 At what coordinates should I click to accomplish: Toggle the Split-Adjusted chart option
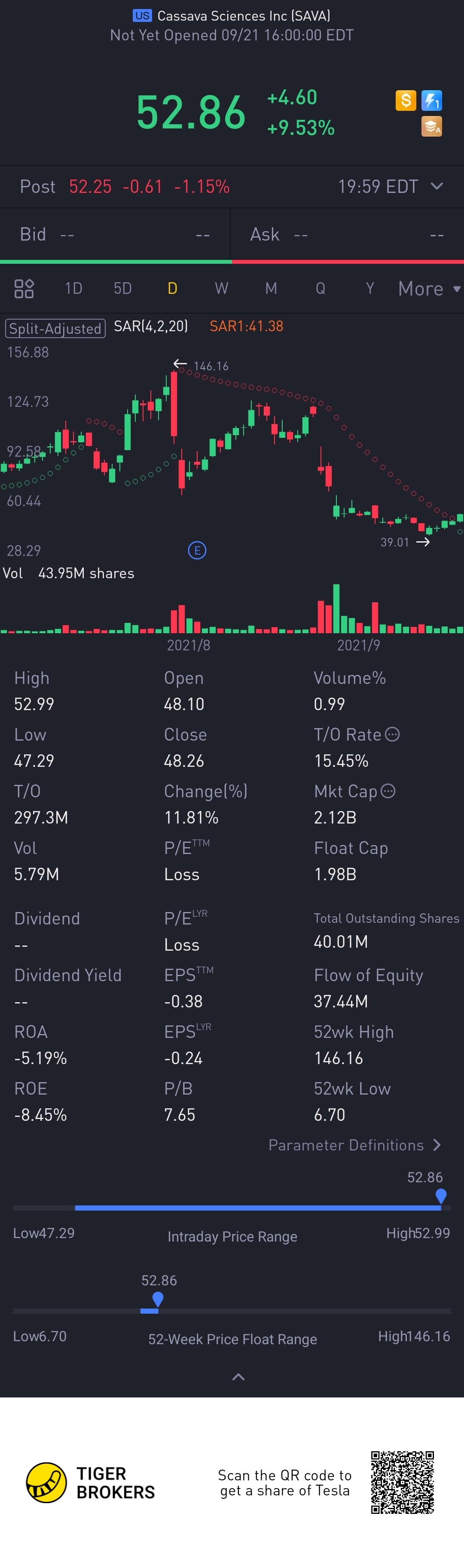55,329
